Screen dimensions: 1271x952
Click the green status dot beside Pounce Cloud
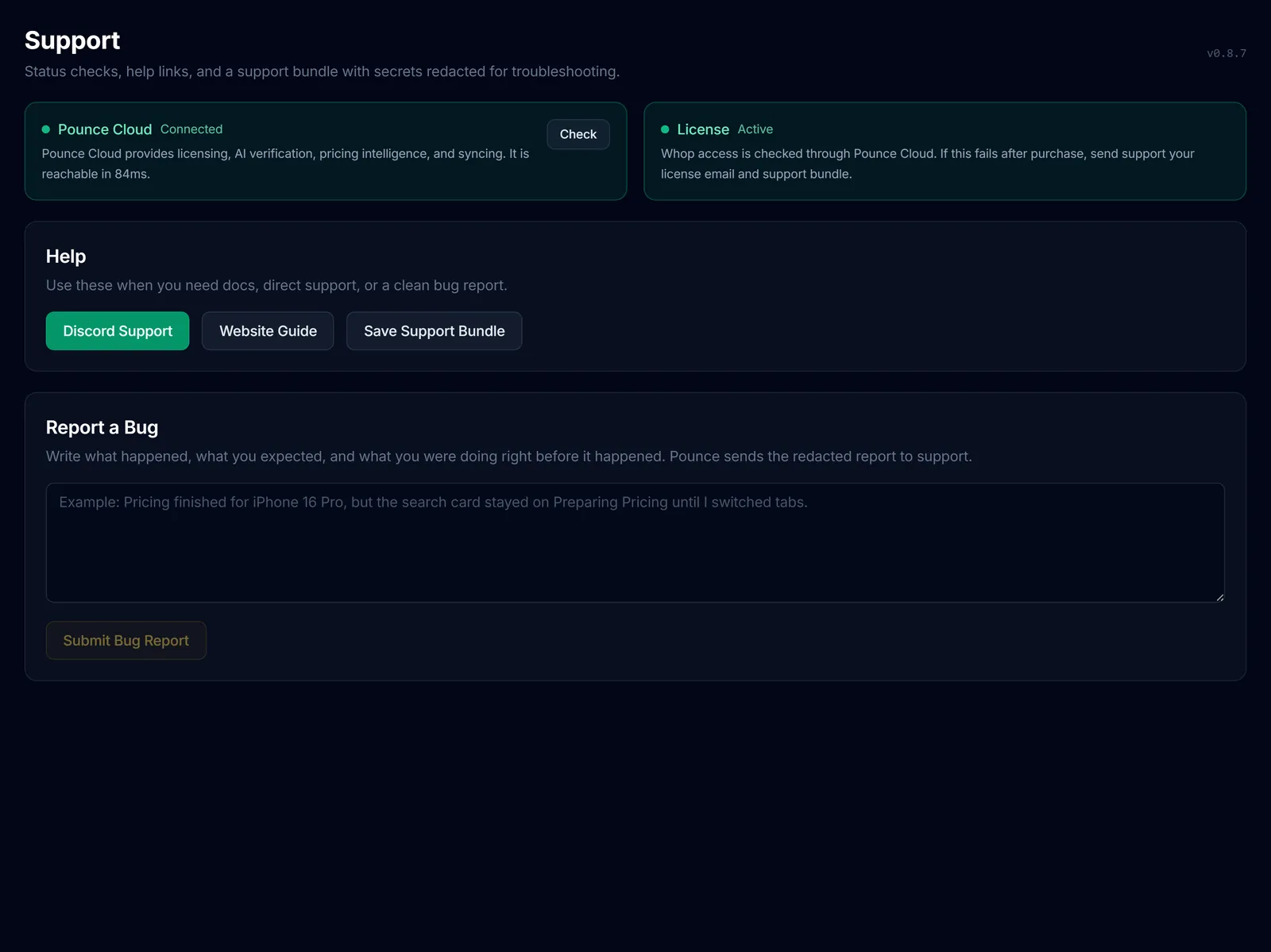click(46, 129)
